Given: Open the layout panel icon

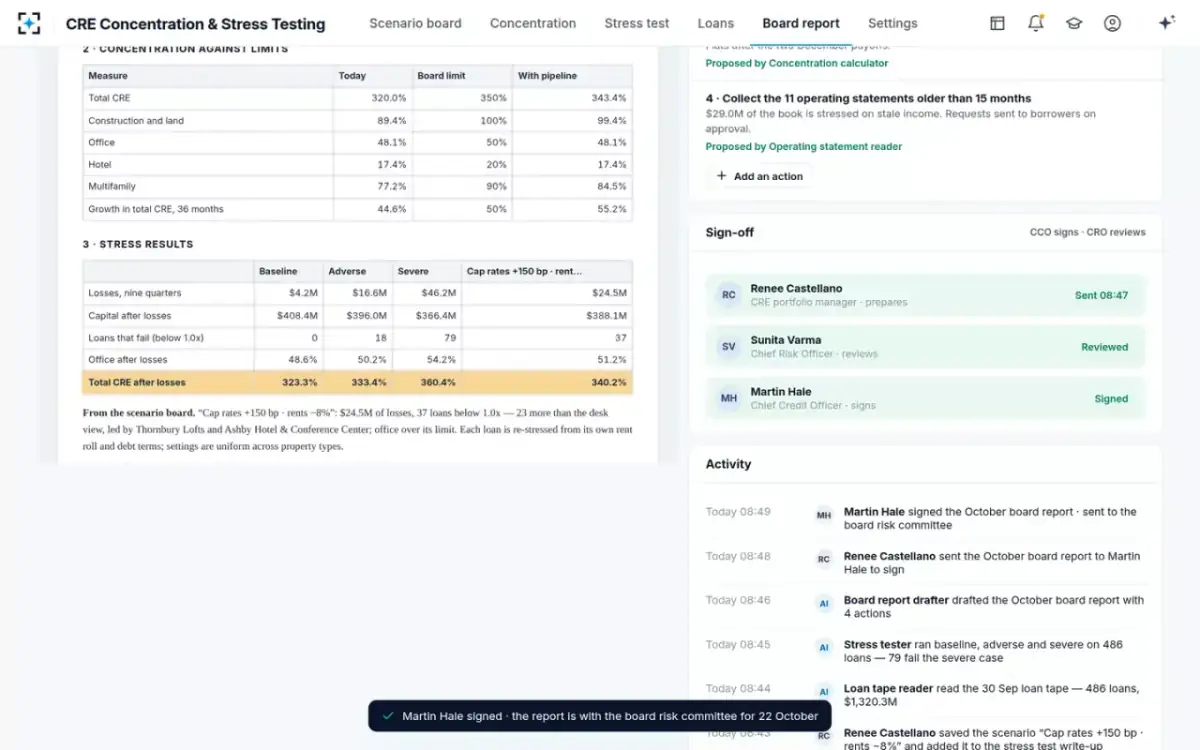Looking at the screenshot, I should point(997,23).
